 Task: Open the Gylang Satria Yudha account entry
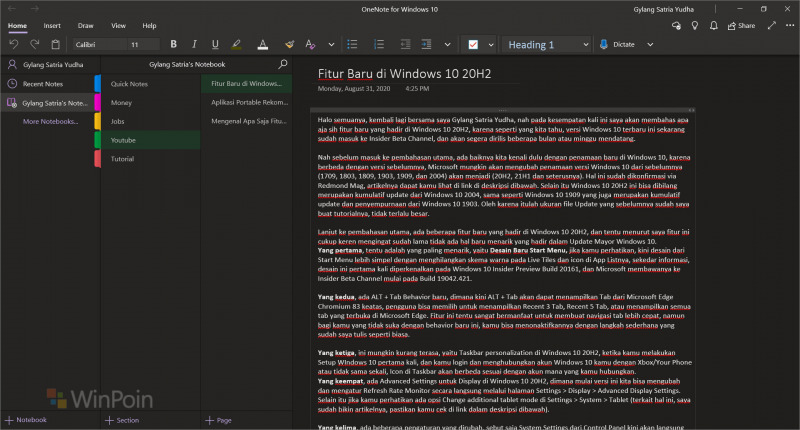(50, 65)
